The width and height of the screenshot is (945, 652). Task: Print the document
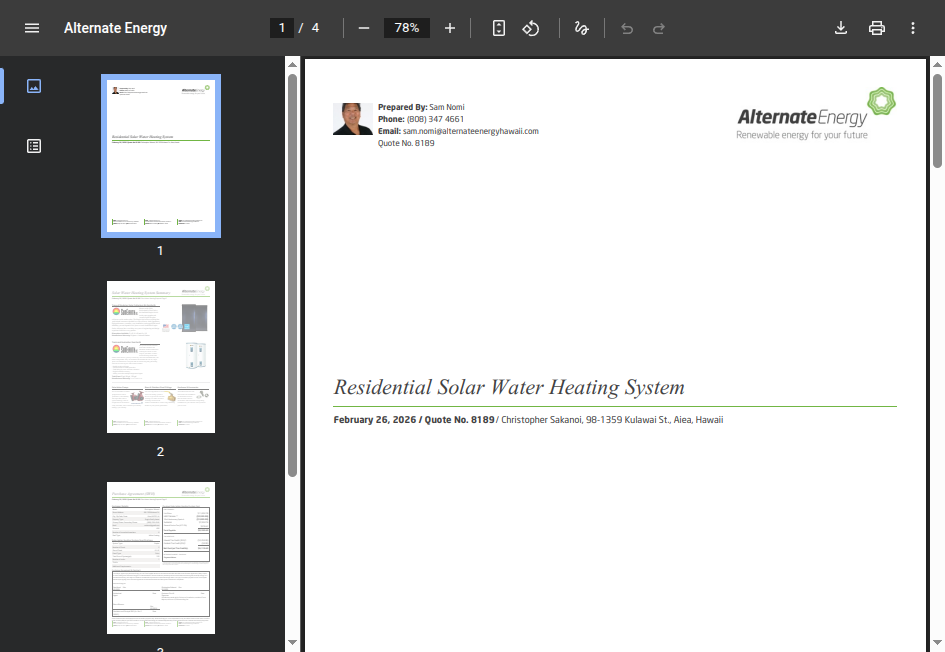pyautogui.click(x=877, y=28)
